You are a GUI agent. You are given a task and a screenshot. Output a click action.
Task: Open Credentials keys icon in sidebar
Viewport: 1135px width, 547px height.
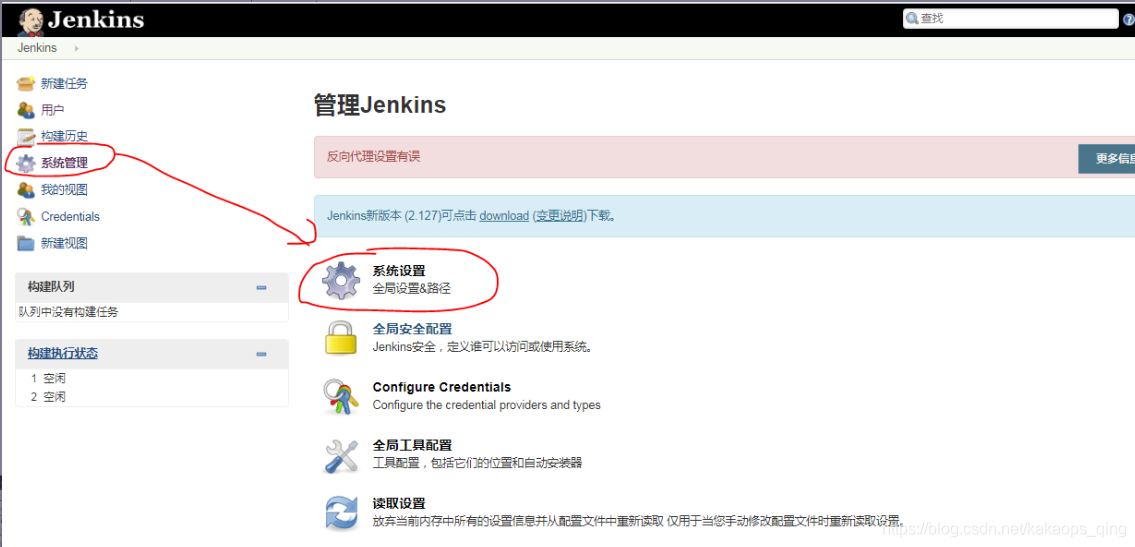point(26,216)
